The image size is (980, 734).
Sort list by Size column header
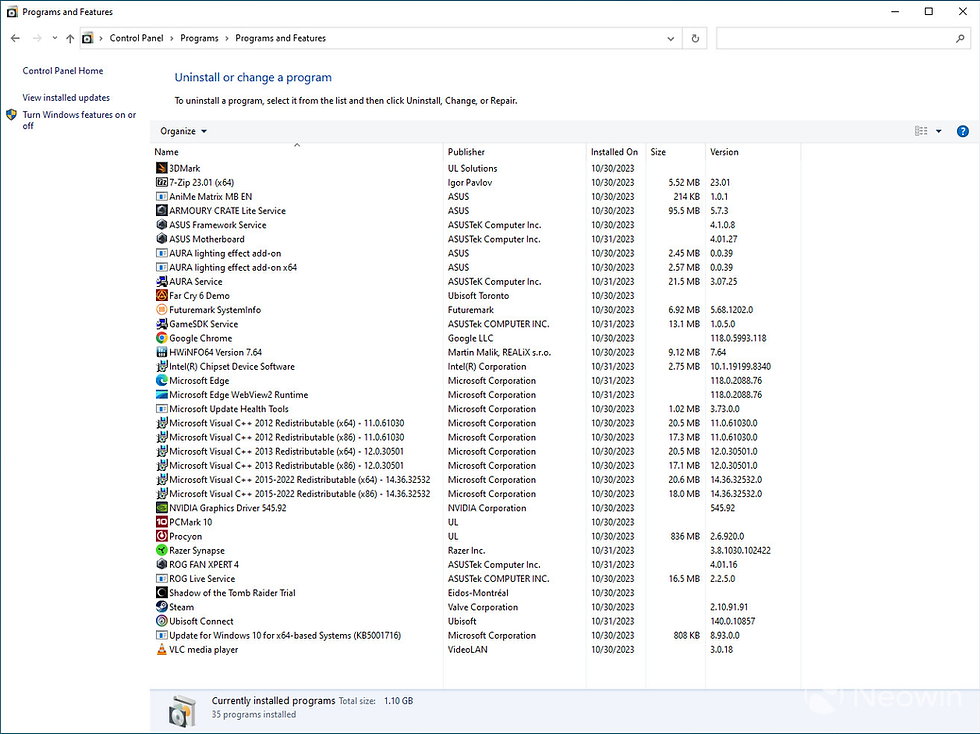point(658,152)
